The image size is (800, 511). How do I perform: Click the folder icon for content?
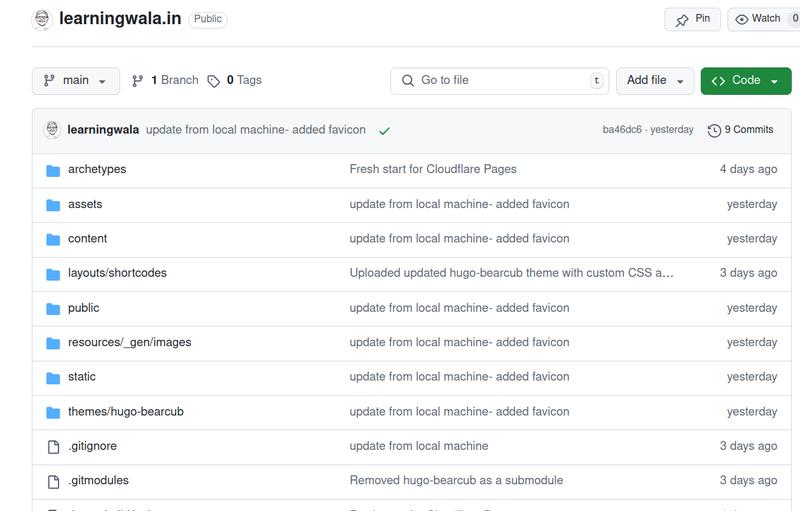(53, 240)
